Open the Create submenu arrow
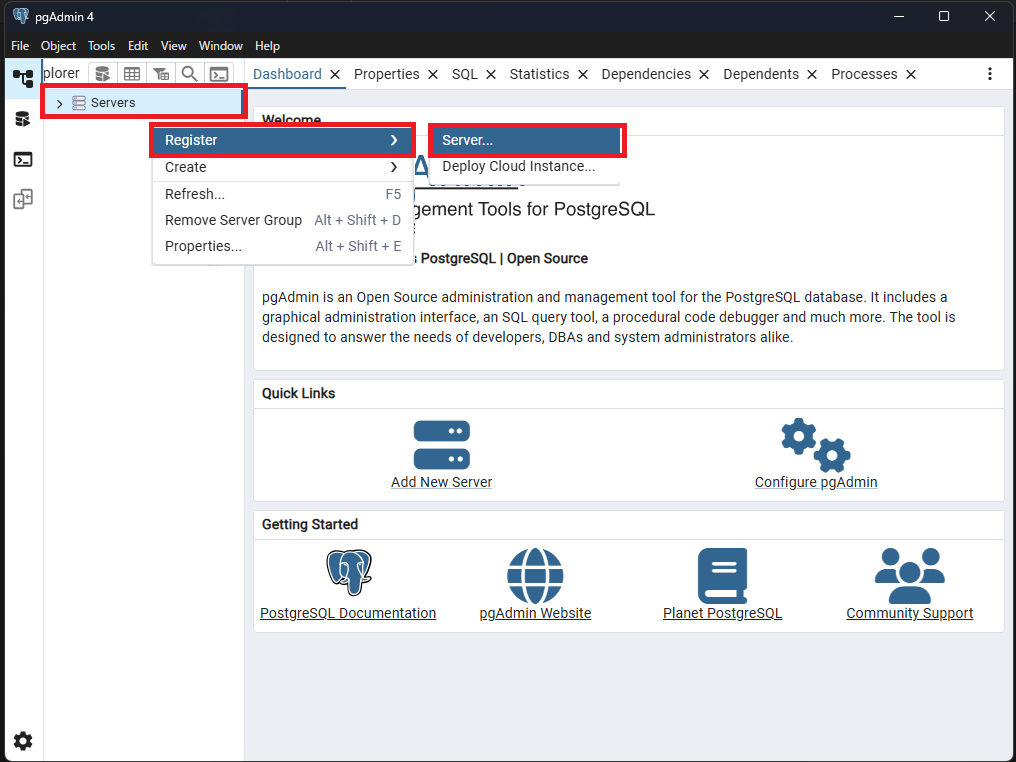1016x762 pixels. coord(394,167)
